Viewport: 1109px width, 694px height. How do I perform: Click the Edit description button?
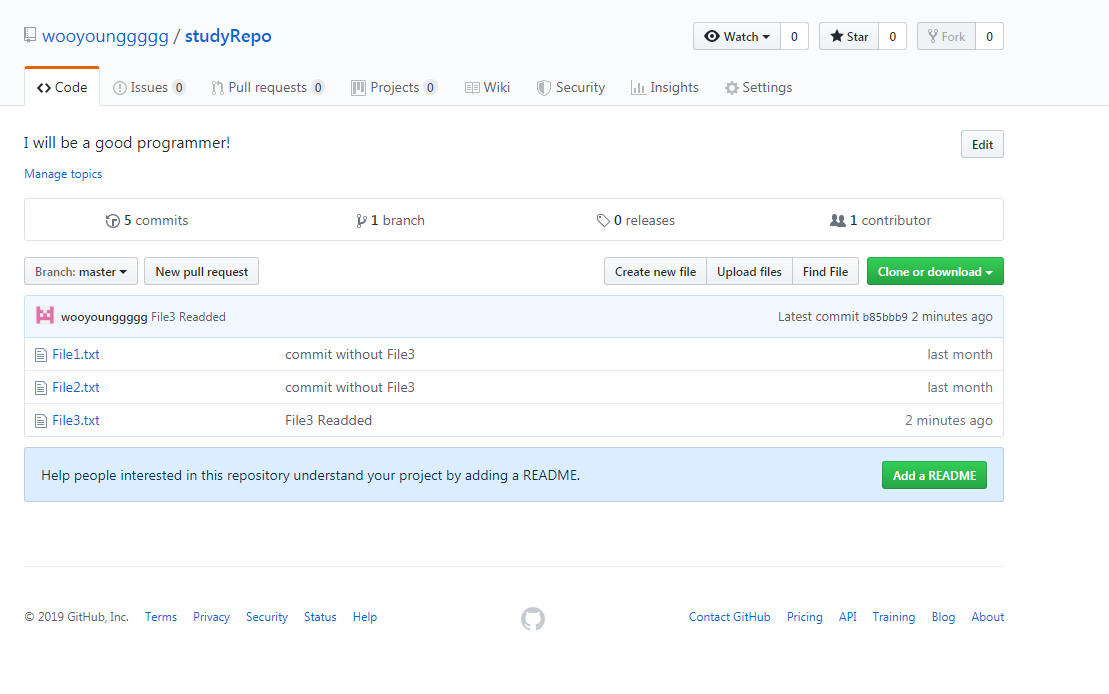click(982, 144)
